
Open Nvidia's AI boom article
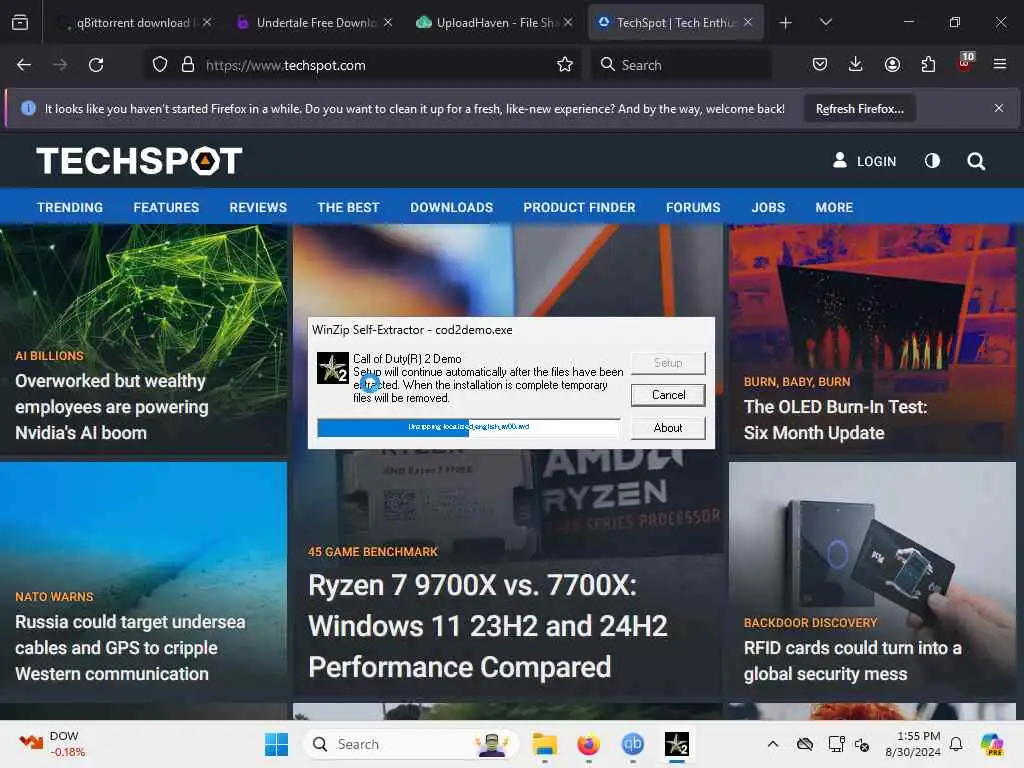tap(112, 407)
